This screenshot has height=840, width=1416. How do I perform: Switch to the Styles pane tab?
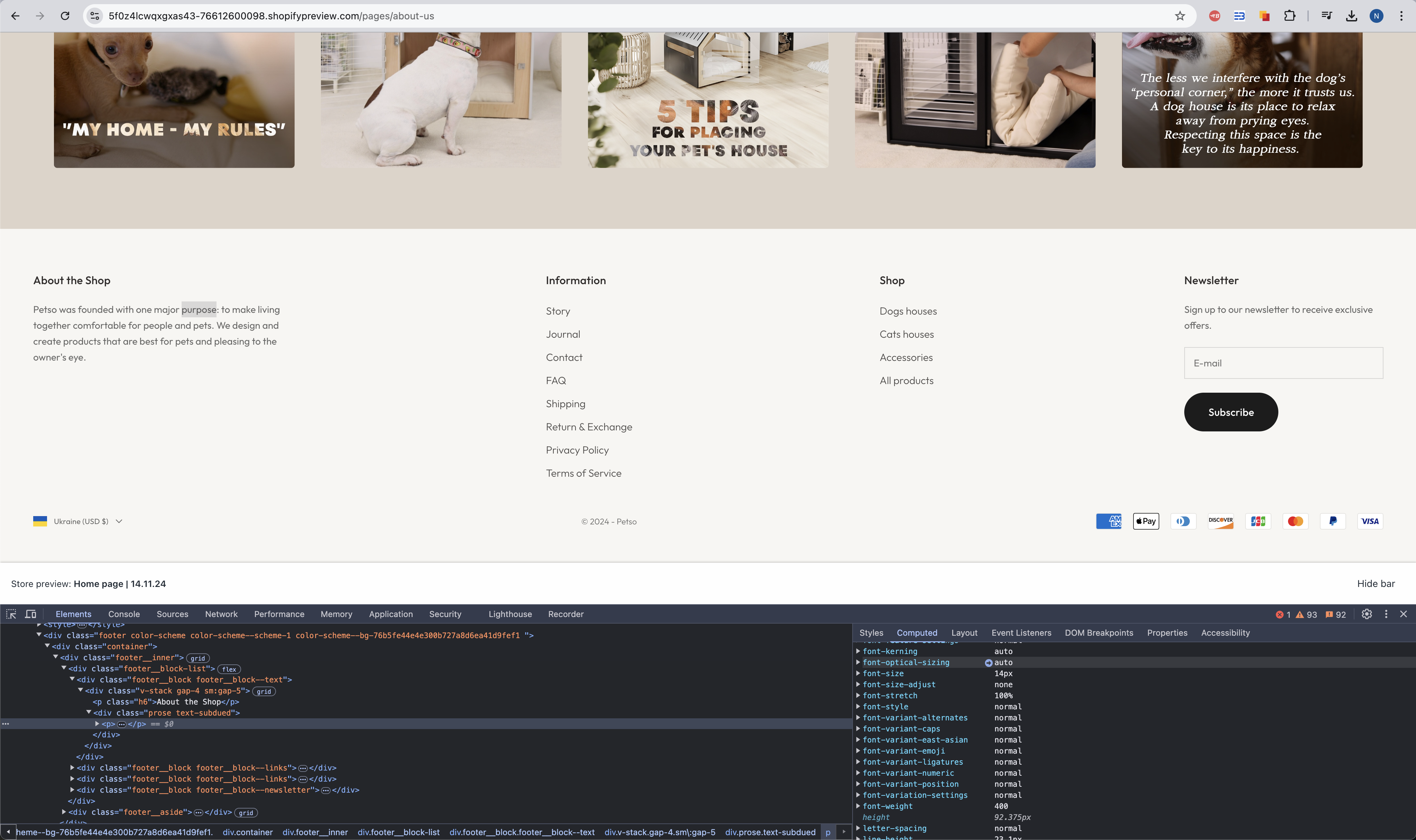point(871,633)
